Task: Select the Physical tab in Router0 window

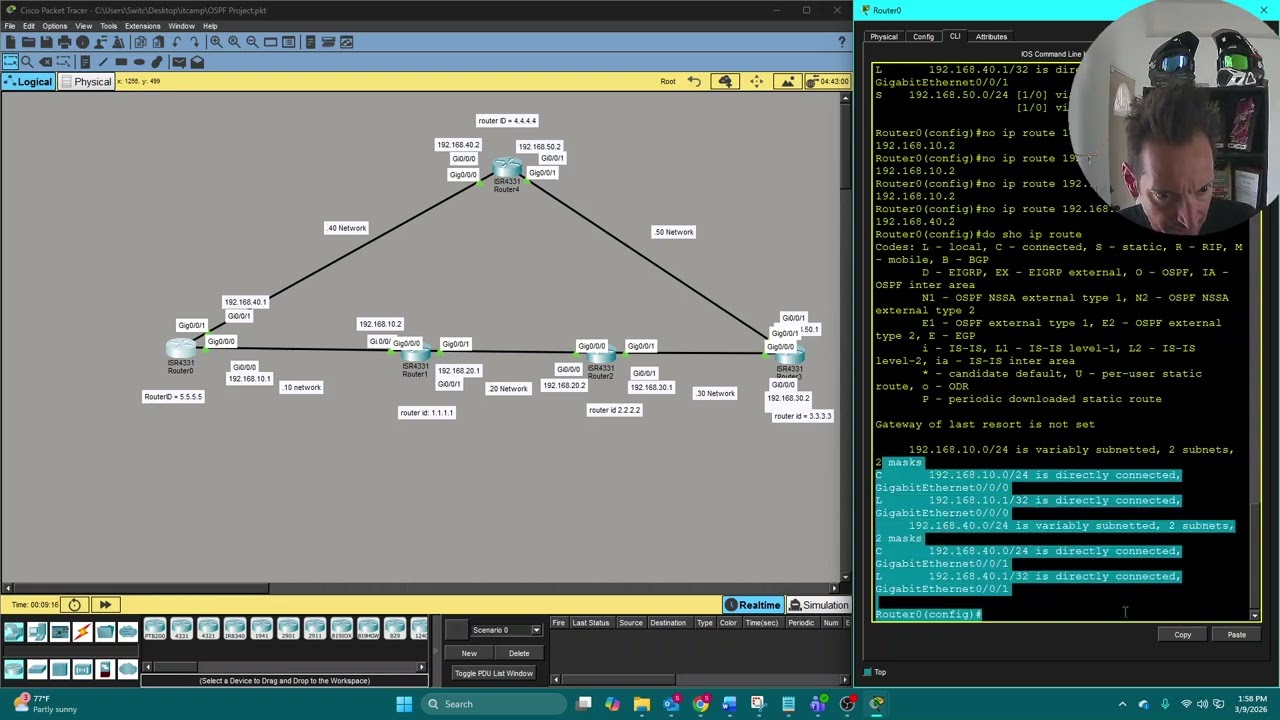Action: (x=884, y=37)
